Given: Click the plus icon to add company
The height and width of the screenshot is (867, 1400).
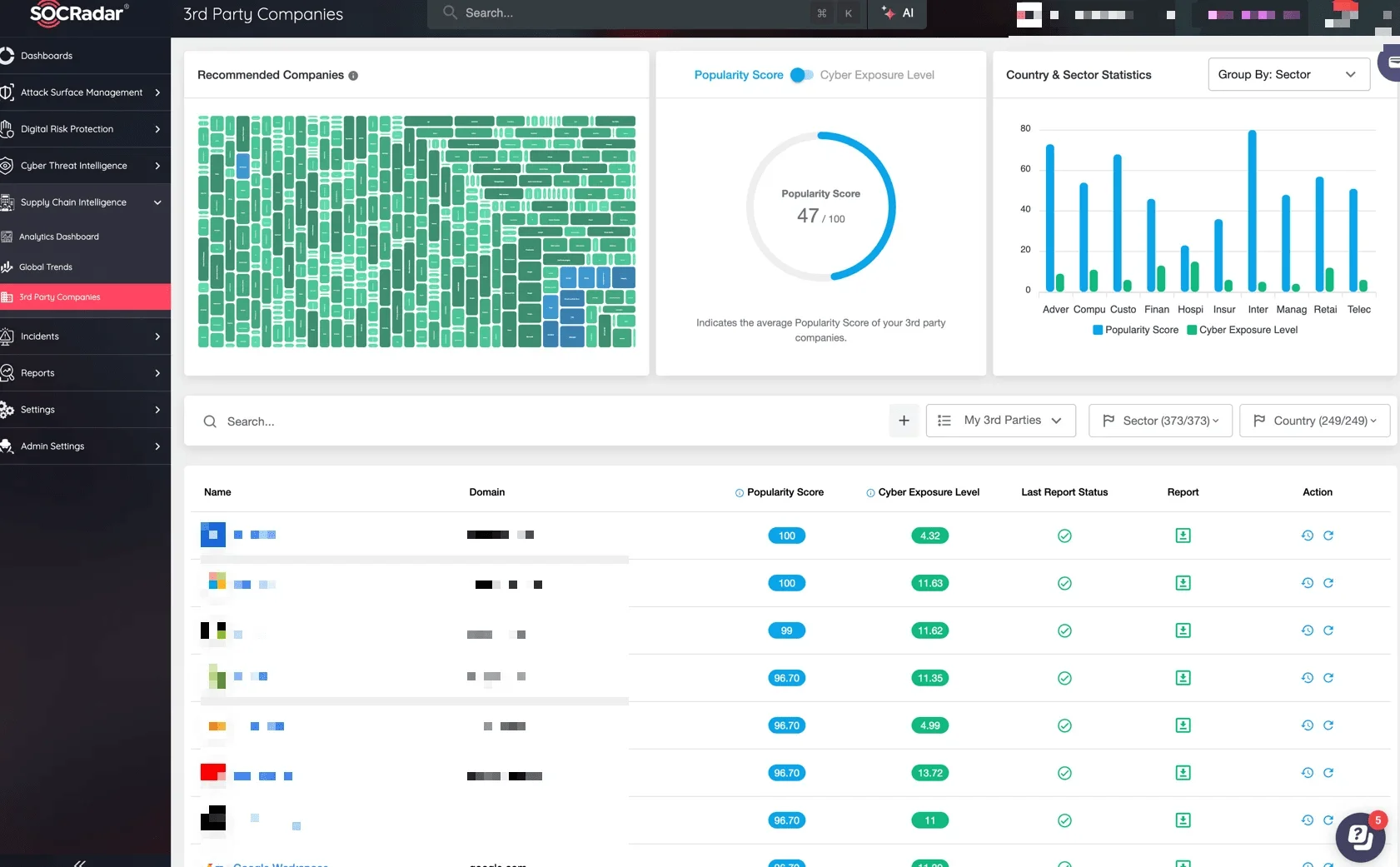Looking at the screenshot, I should point(904,421).
